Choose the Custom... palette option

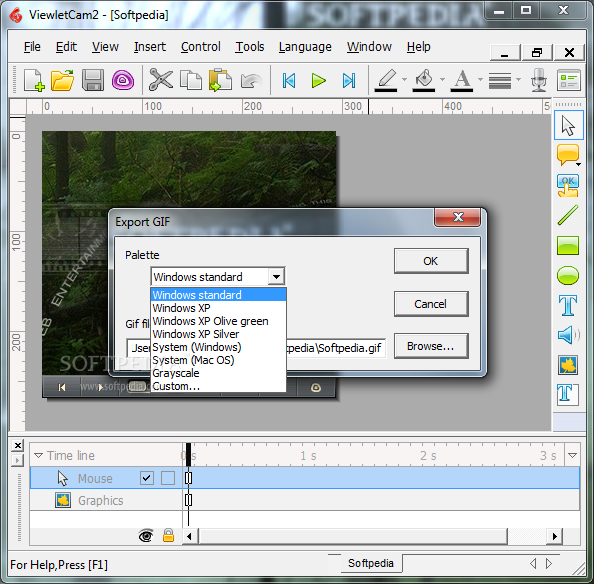(218, 386)
